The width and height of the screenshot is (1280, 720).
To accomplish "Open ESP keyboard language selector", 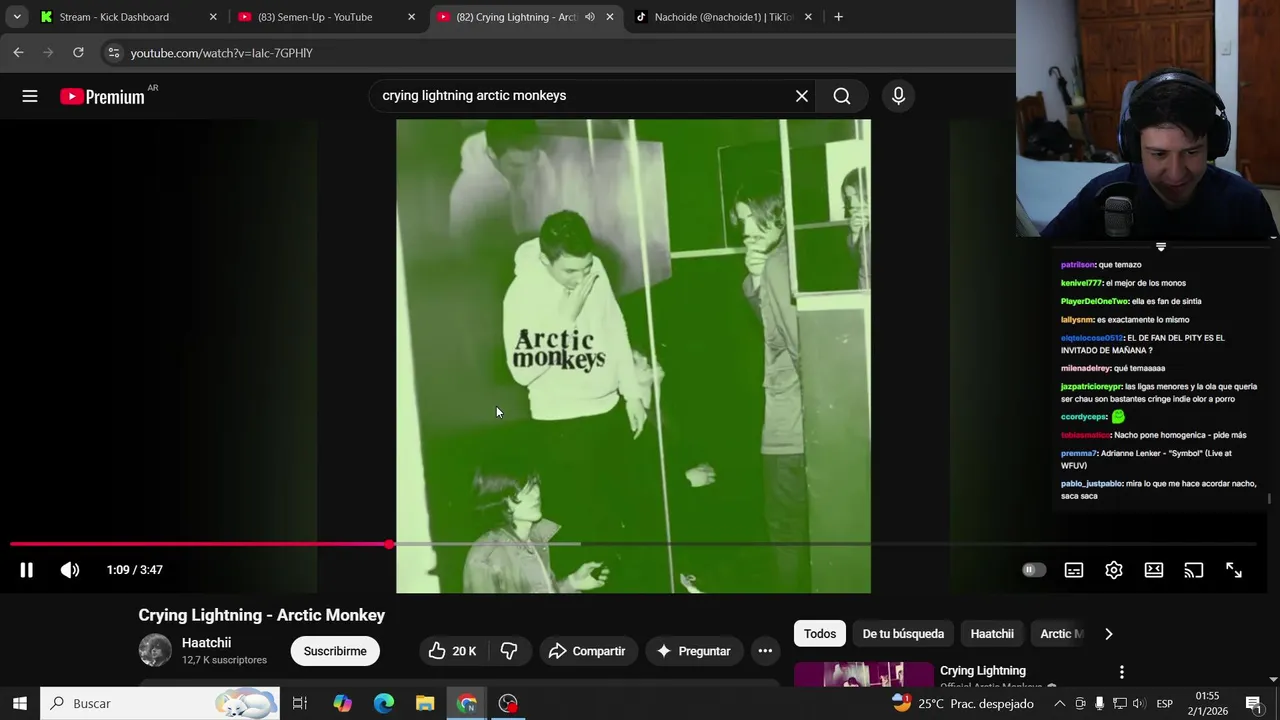I will 1164,704.
